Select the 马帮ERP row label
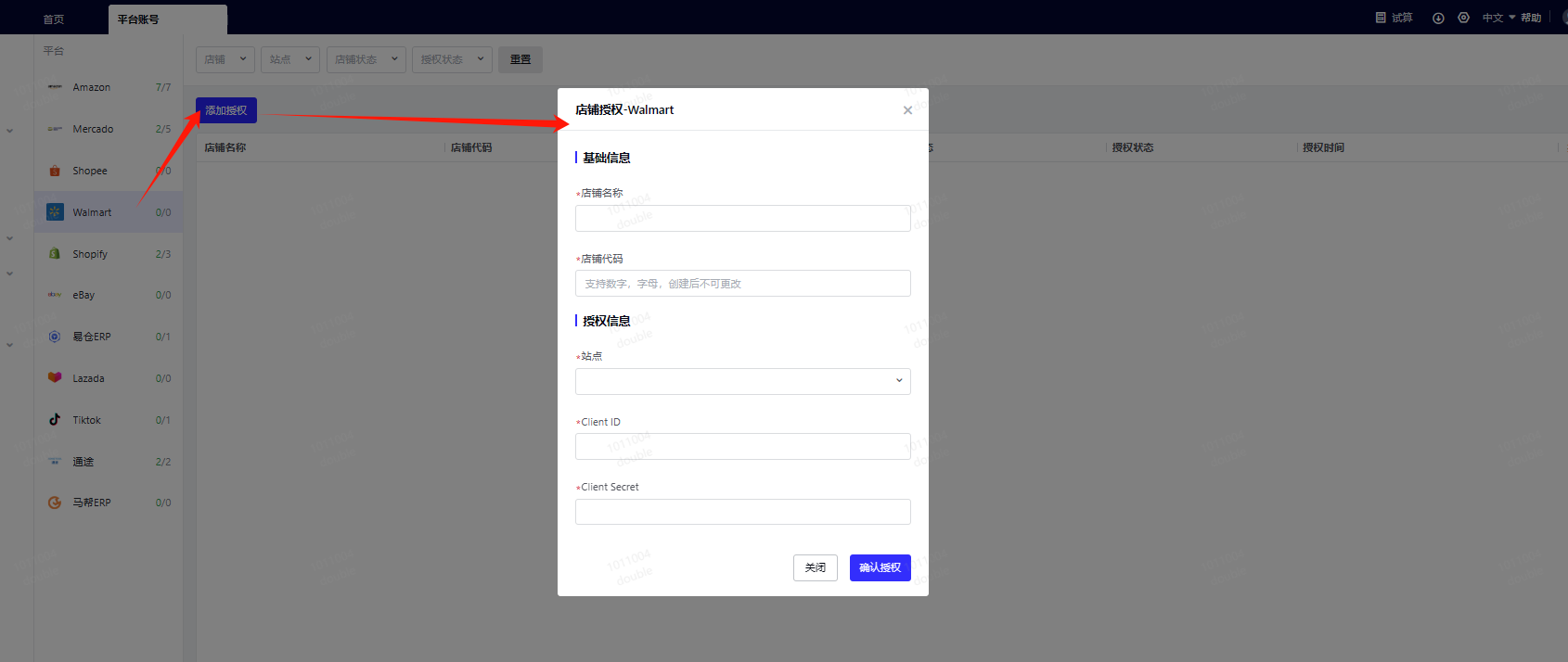 (x=92, y=503)
